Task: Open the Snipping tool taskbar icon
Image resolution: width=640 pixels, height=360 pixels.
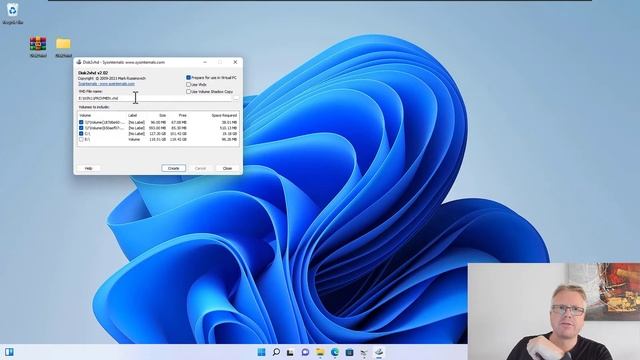Action: point(364,352)
